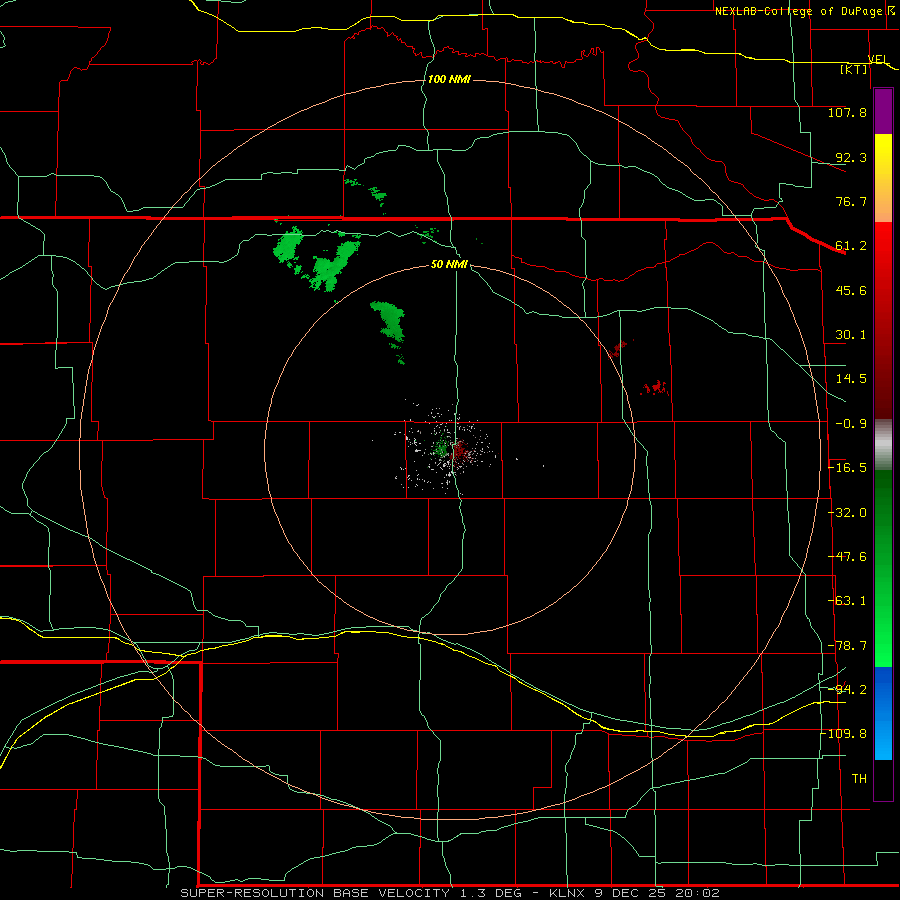
Task: Select the -94.2 scale label
Action: pyautogui.click(x=847, y=690)
